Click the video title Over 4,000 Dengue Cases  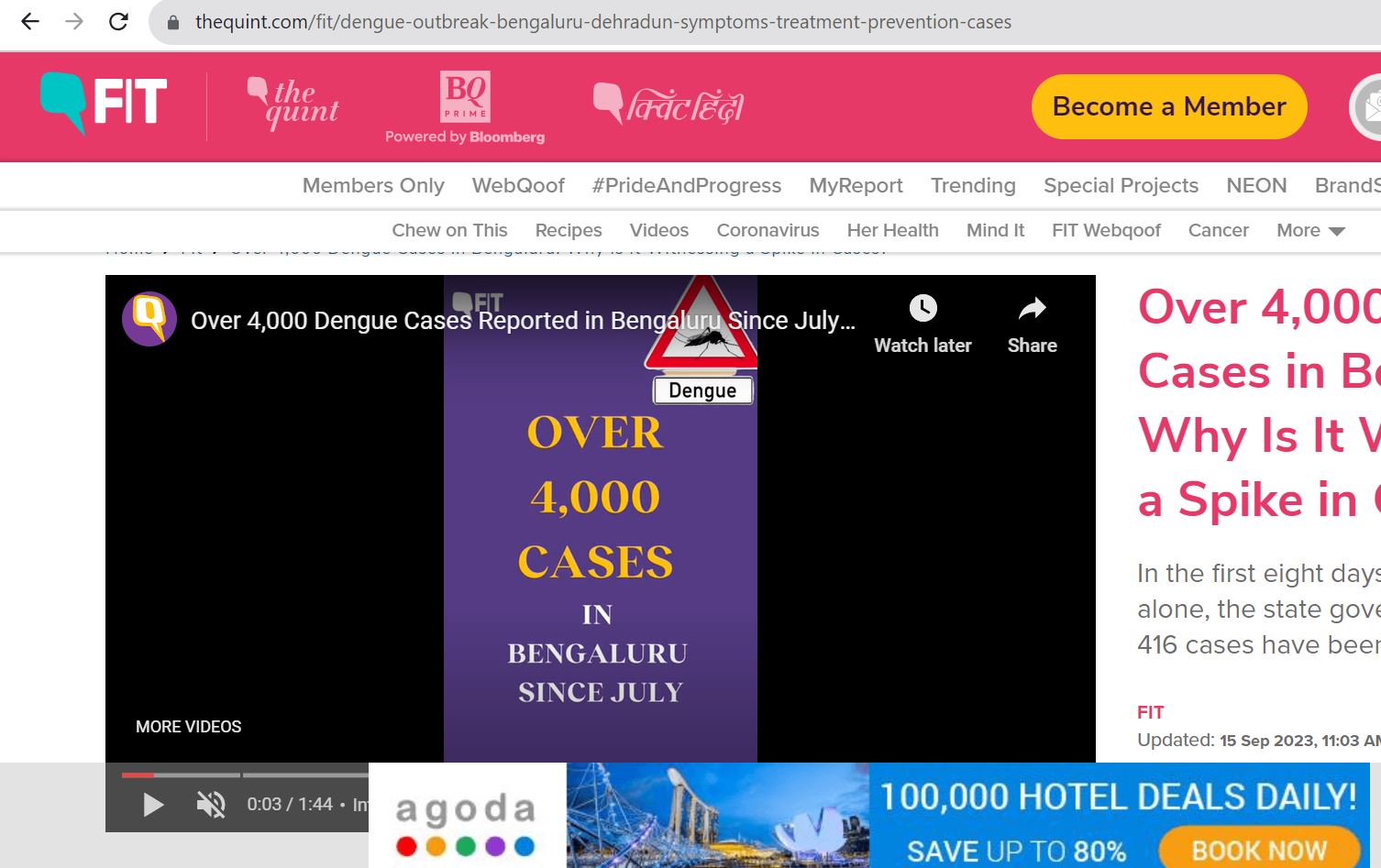[523, 320]
